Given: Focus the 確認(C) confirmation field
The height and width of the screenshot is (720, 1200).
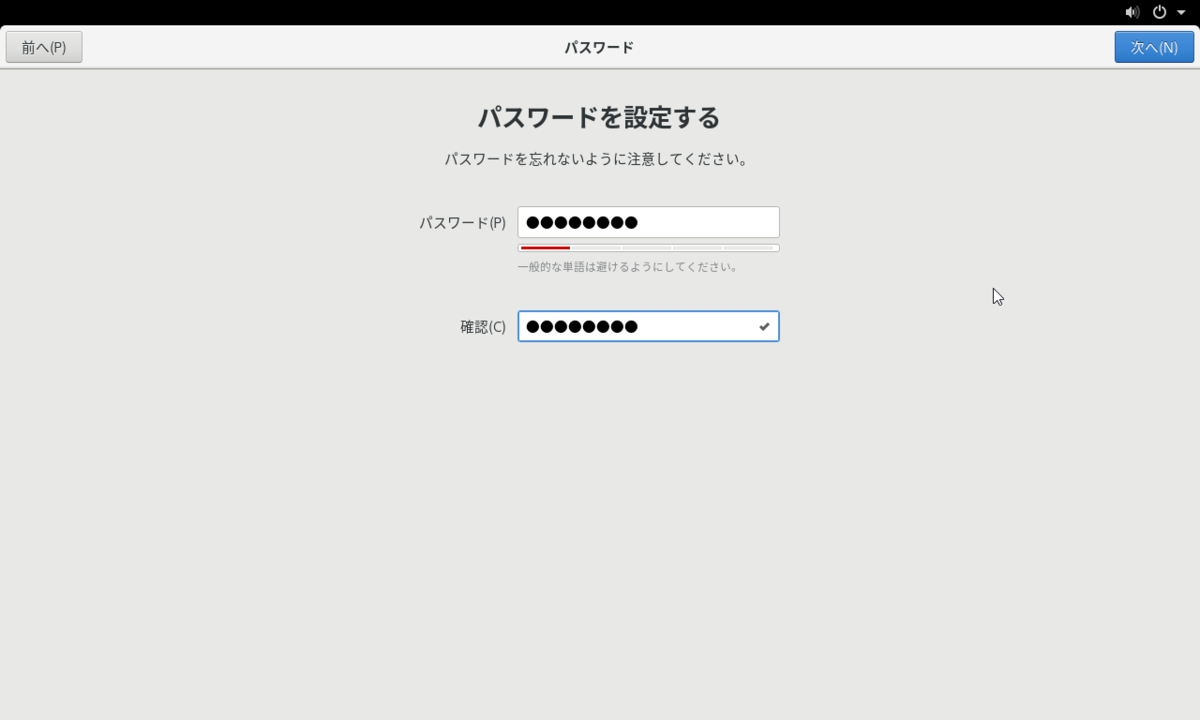Looking at the screenshot, I should pyautogui.click(x=648, y=326).
